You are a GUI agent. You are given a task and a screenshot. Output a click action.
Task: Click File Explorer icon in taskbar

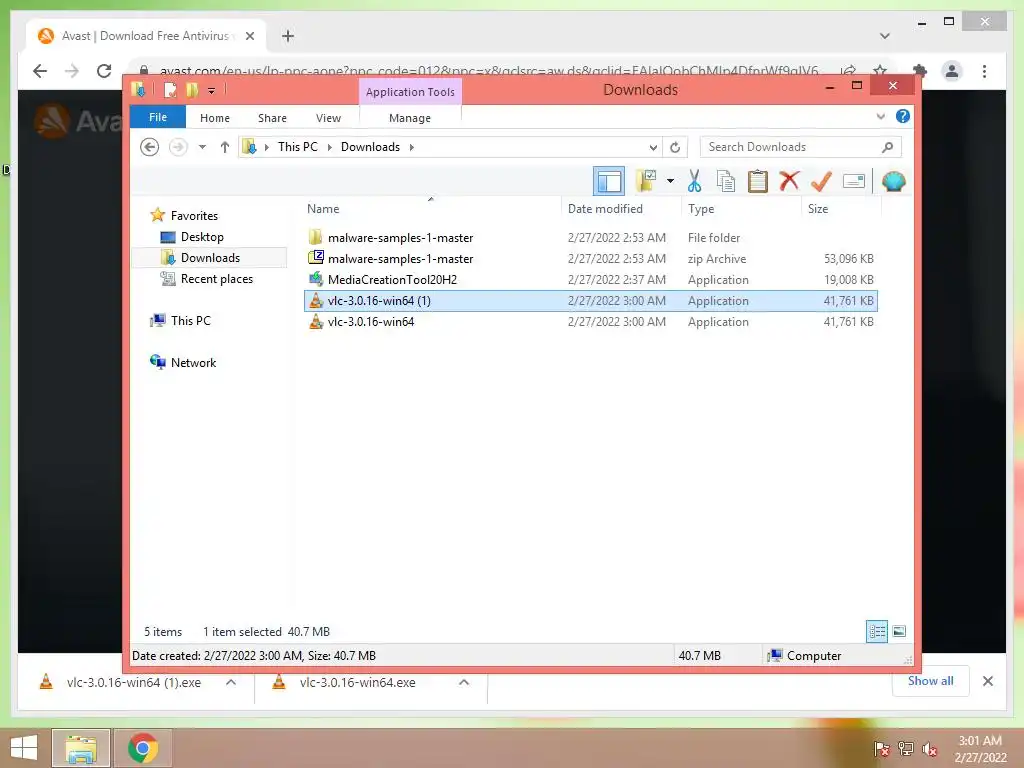tap(80, 748)
